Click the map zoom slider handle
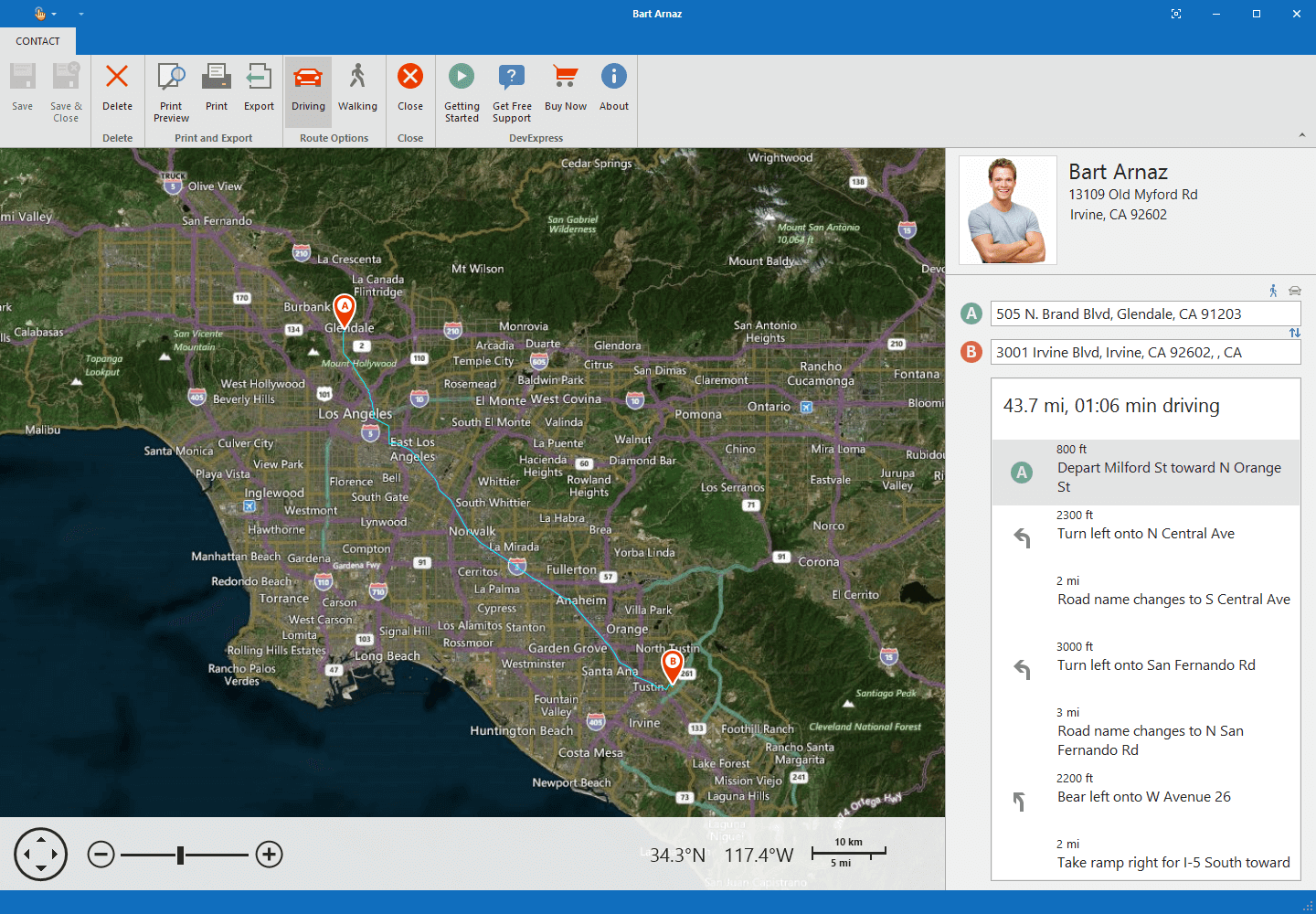 (181, 855)
